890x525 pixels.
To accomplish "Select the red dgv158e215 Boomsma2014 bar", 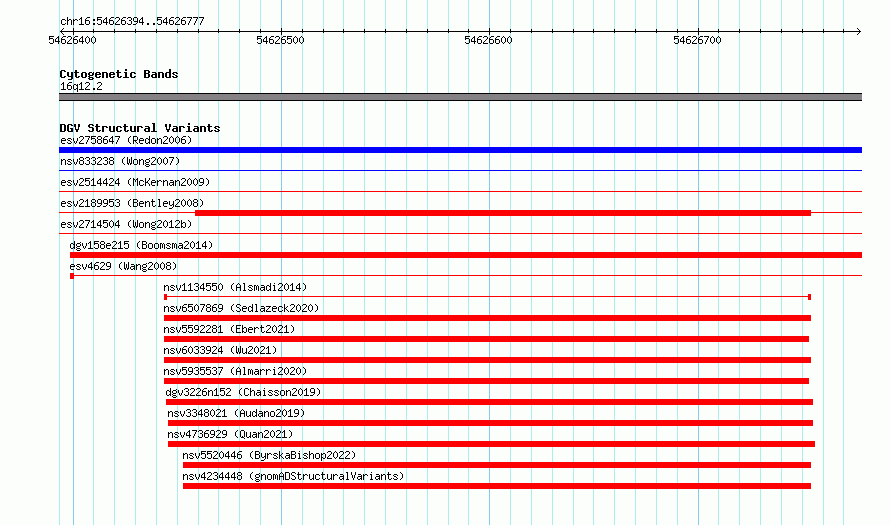I will click(x=466, y=255).
